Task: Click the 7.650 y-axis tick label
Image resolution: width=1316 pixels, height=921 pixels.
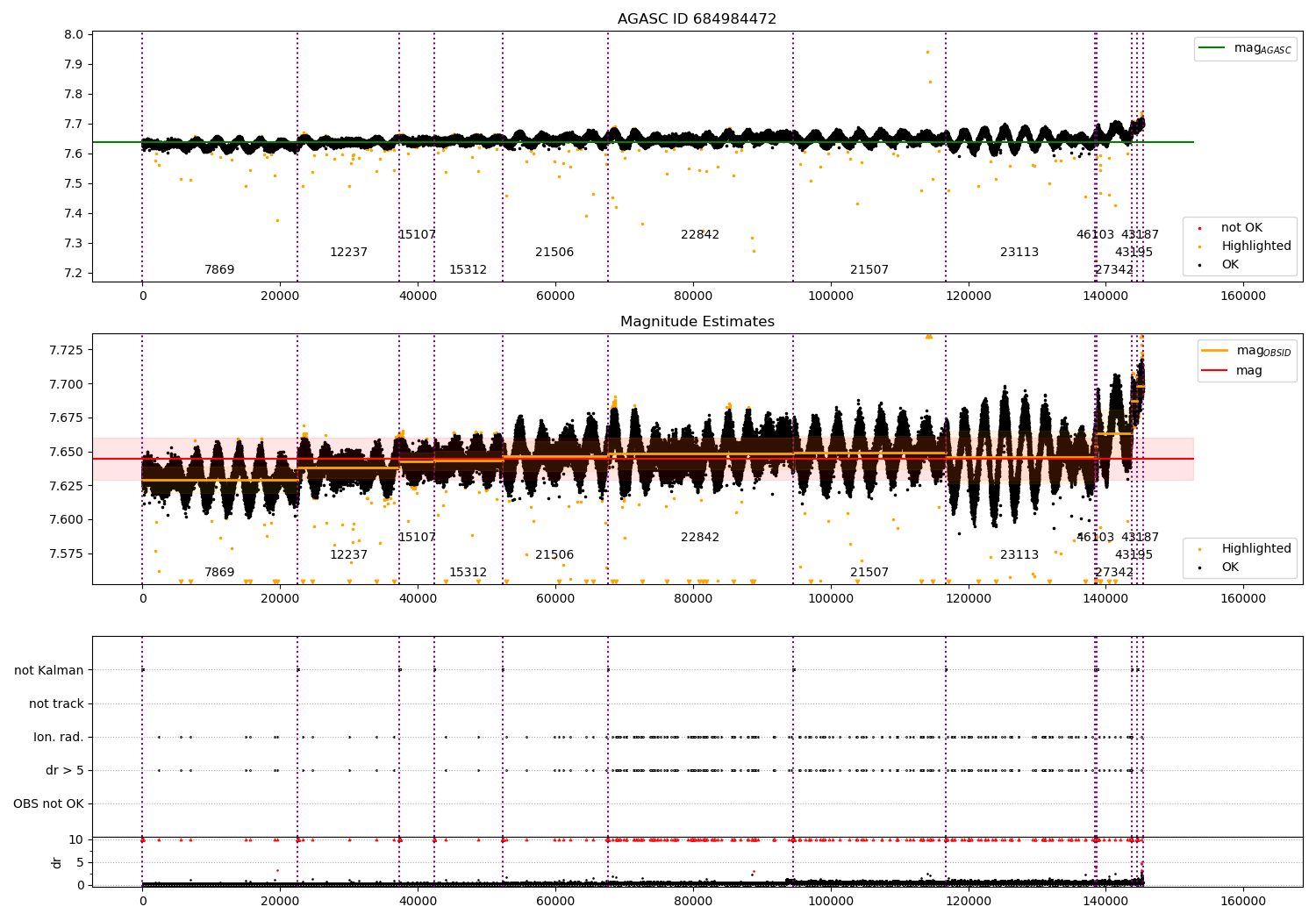Action: [x=67, y=453]
